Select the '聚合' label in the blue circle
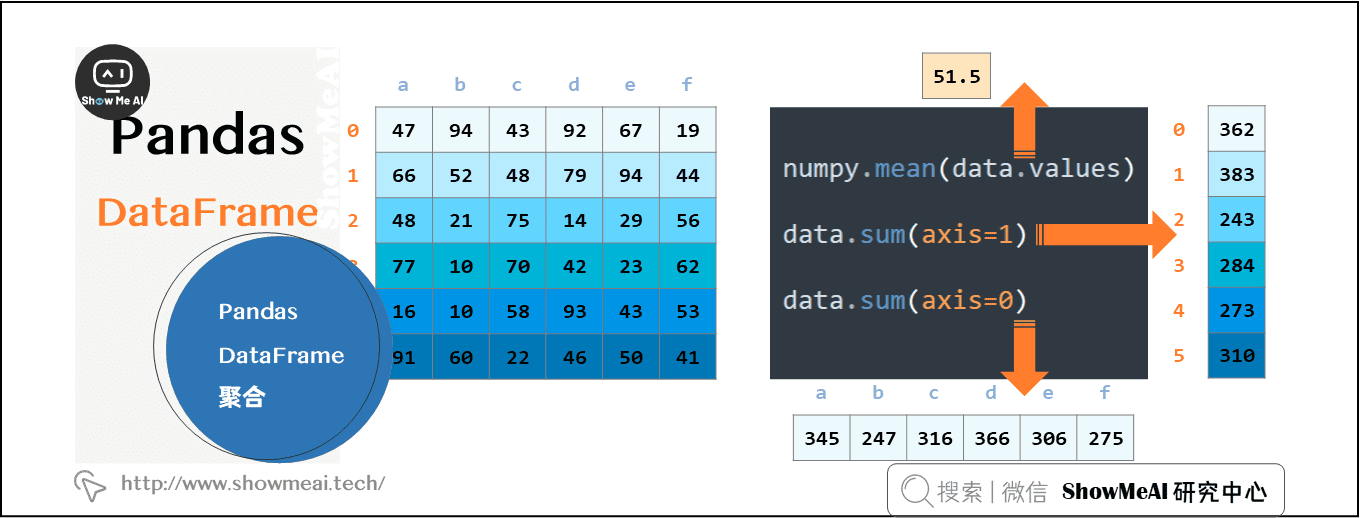Image resolution: width=1361 pixels, height=518 pixels. 242,397
